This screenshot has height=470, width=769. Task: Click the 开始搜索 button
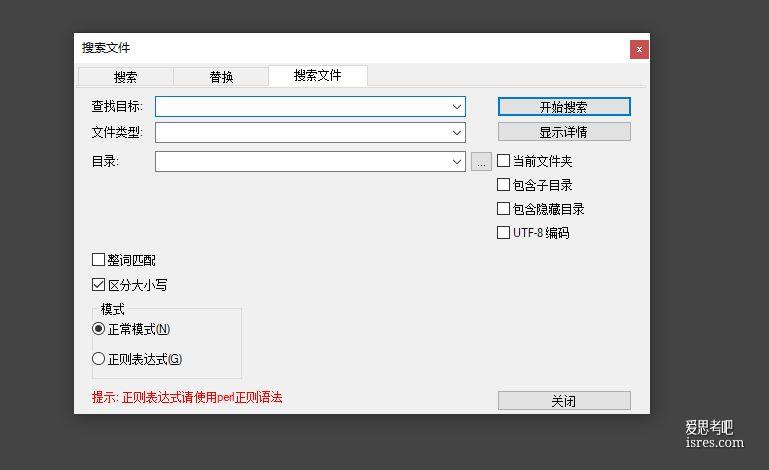tap(564, 106)
